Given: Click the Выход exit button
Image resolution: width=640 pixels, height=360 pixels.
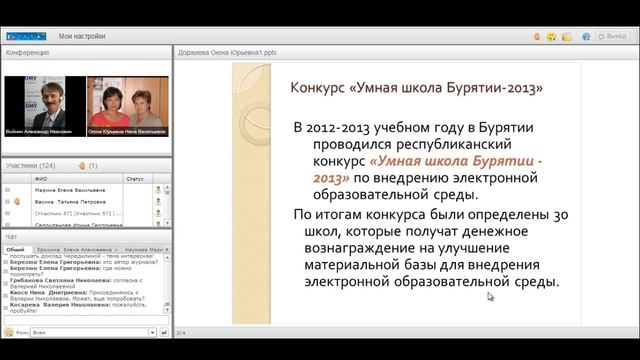Looking at the screenshot, I should 612,36.
